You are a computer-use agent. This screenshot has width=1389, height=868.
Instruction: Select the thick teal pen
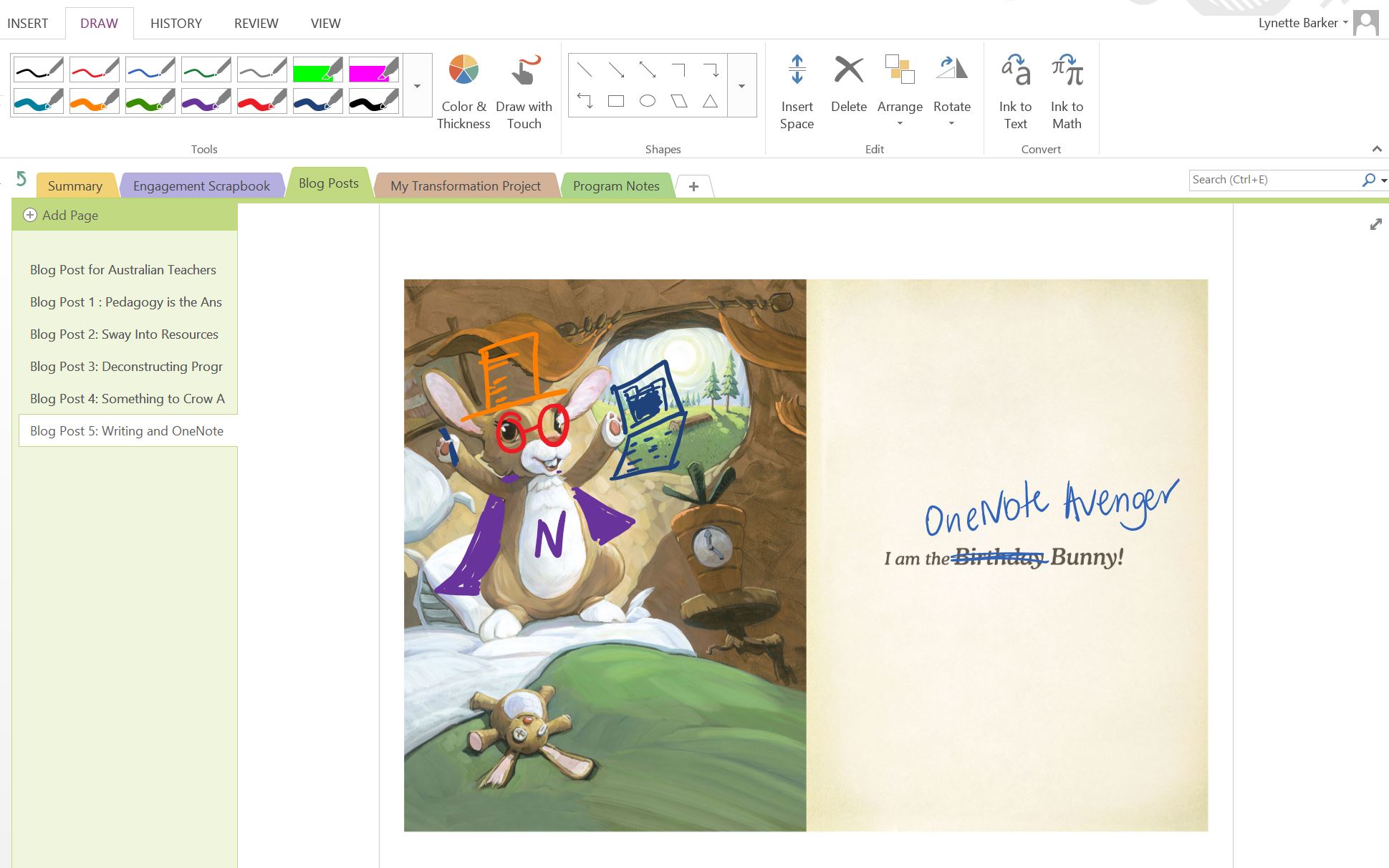[39, 101]
